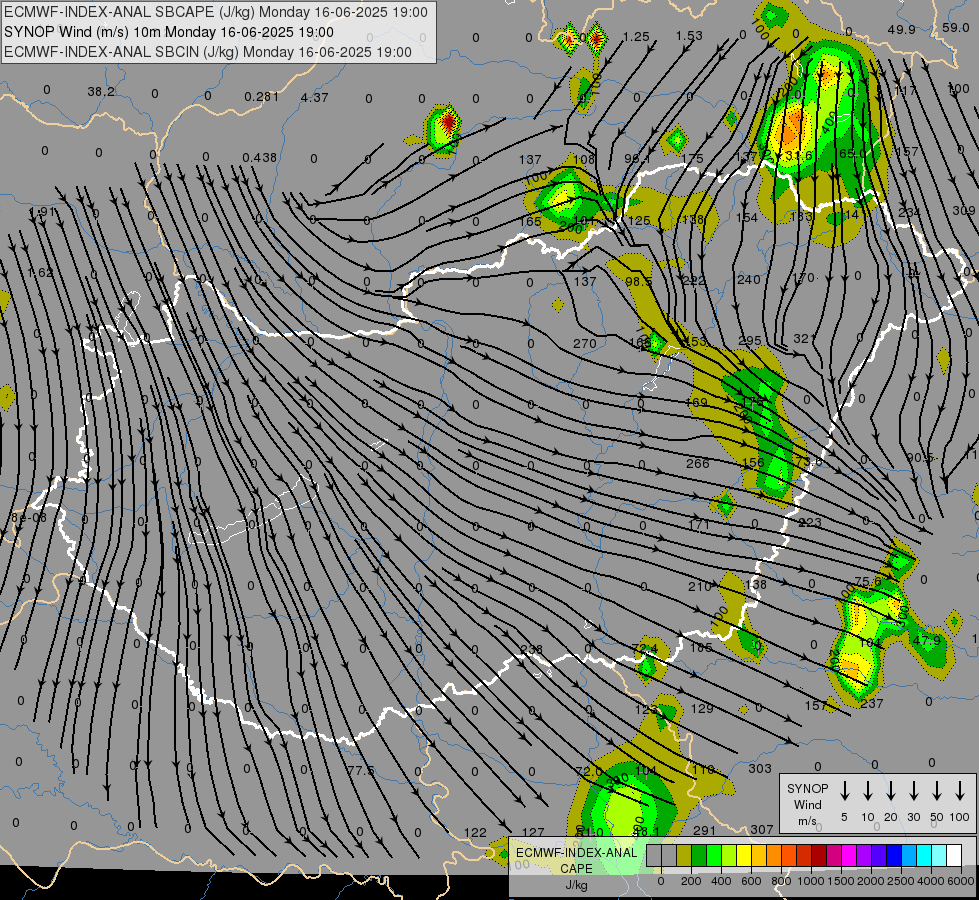Click the 154 value on the map
The image size is (979, 900).
pos(747,217)
